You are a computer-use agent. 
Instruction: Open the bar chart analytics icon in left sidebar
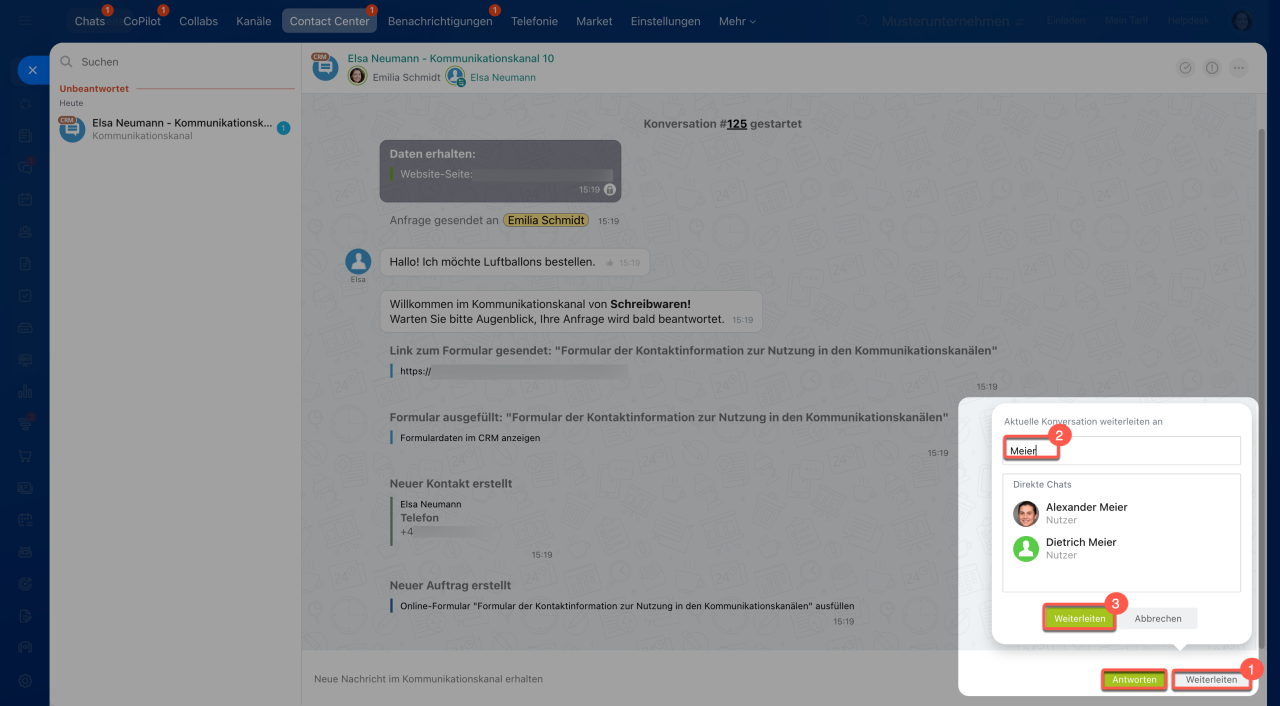point(25,391)
